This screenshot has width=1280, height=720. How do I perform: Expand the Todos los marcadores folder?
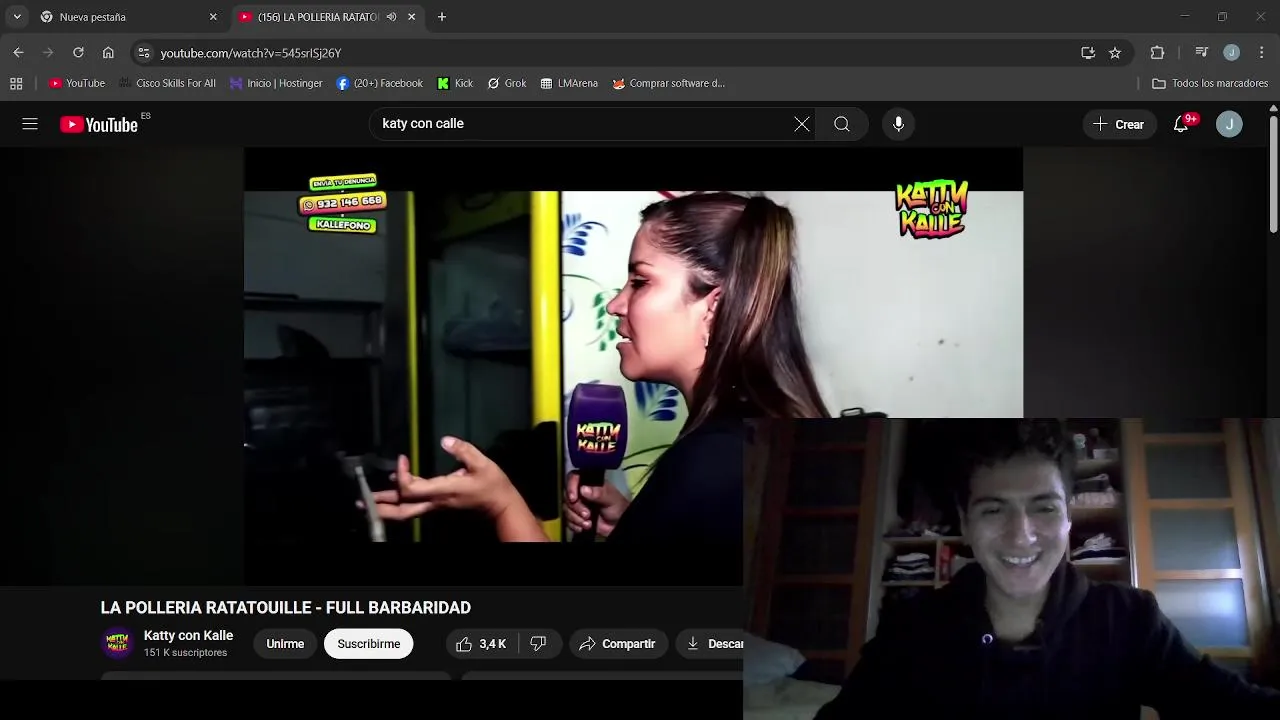(x=1210, y=83)
